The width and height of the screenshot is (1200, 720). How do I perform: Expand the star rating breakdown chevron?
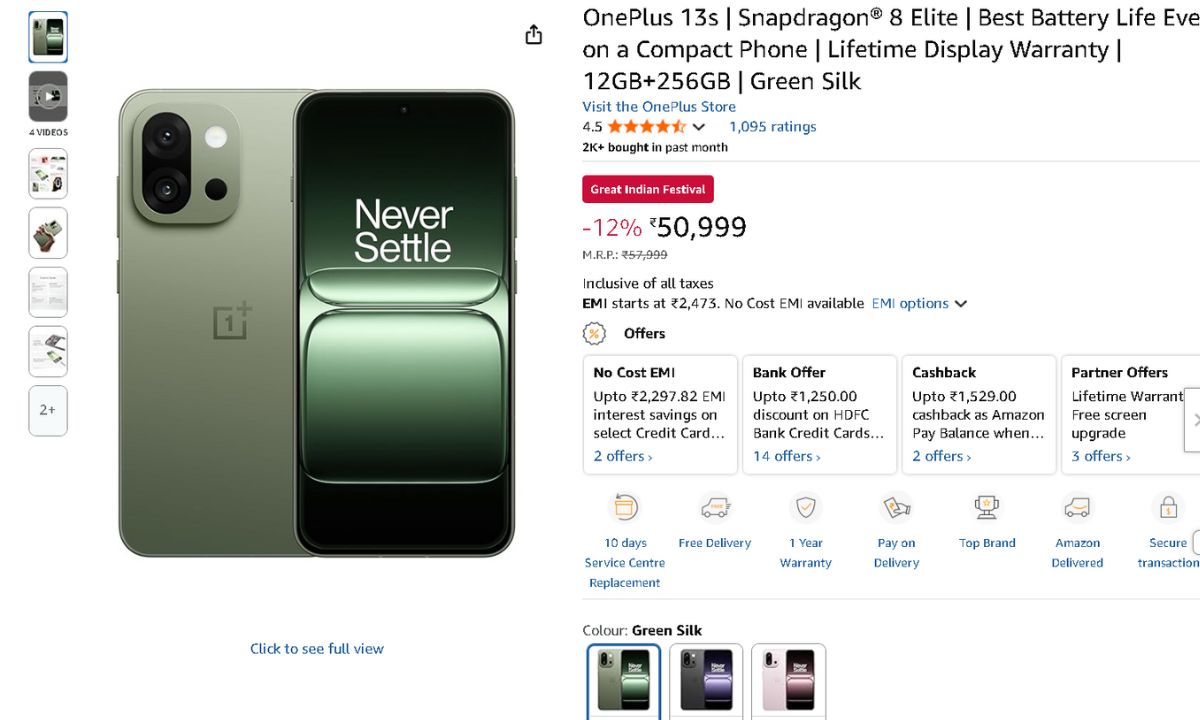[x=699, y=127]
